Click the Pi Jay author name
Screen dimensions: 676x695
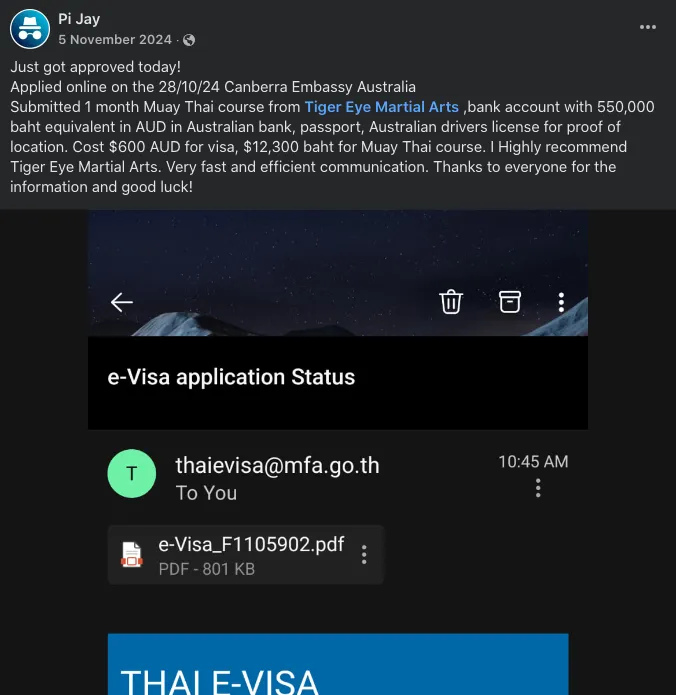click(79, 19)
